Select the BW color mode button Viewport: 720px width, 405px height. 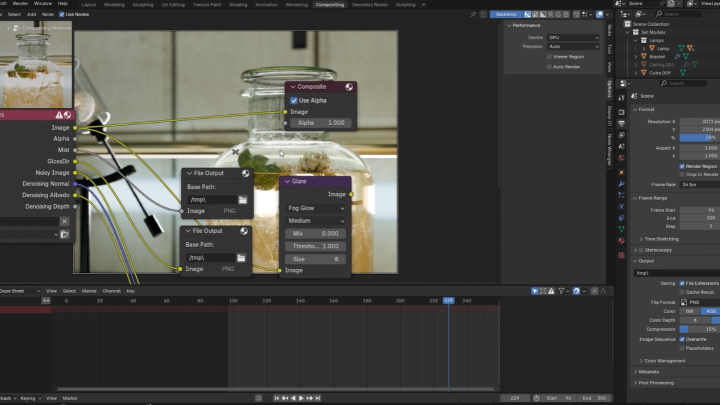tap(690, 311)
